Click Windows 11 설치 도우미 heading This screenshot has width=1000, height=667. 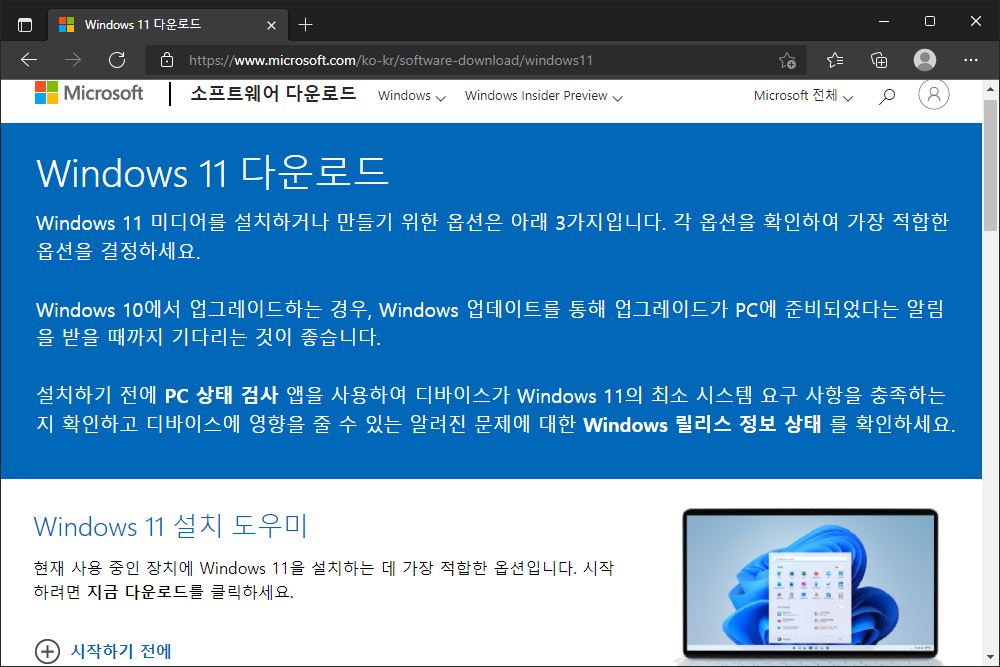(170, 527)
